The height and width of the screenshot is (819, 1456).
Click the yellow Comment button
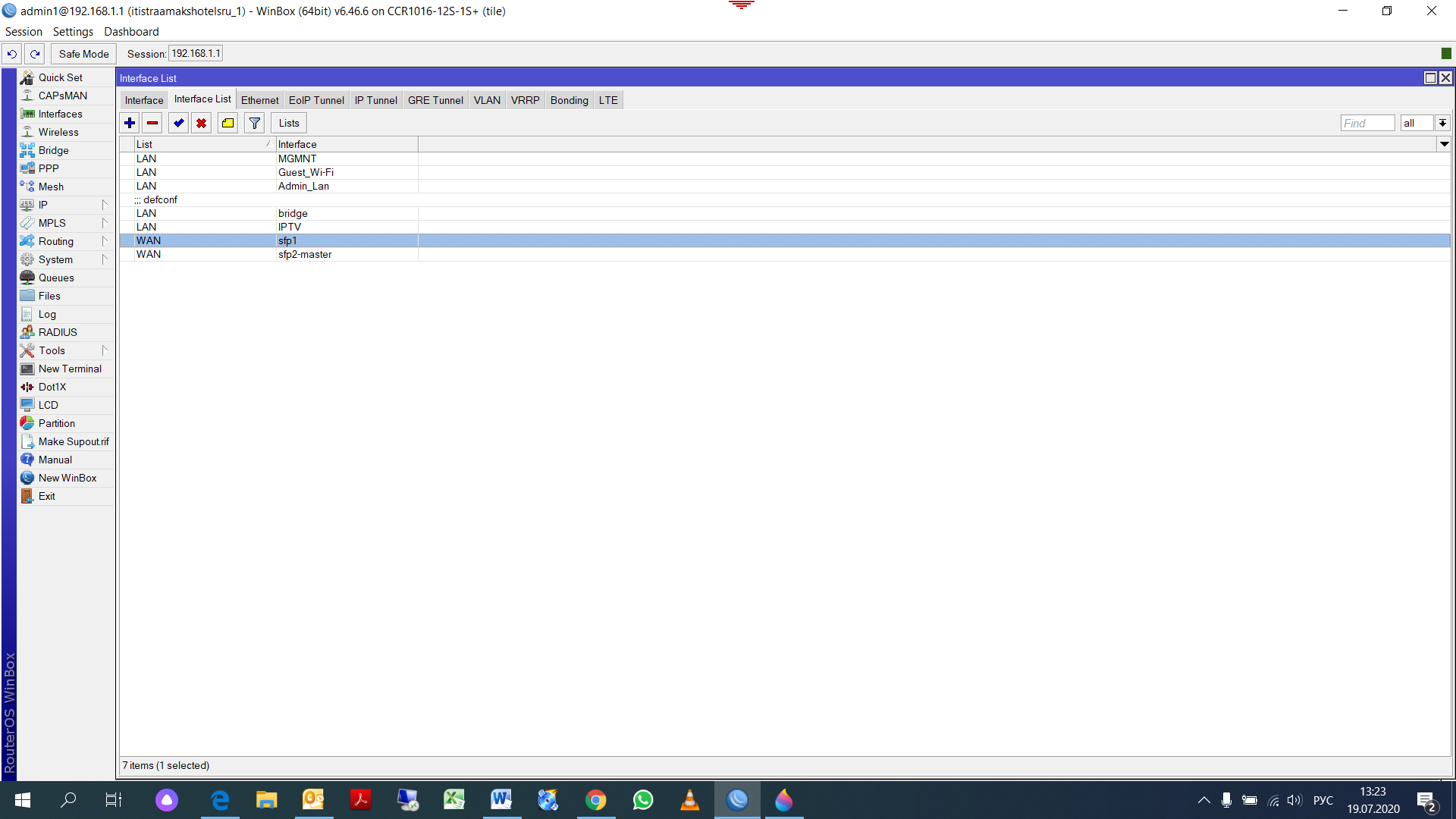coord(227,123)
